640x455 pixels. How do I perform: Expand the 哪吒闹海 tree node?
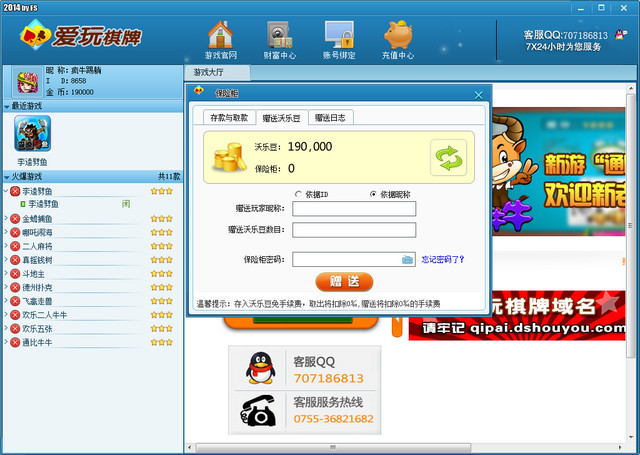[6, 232]
